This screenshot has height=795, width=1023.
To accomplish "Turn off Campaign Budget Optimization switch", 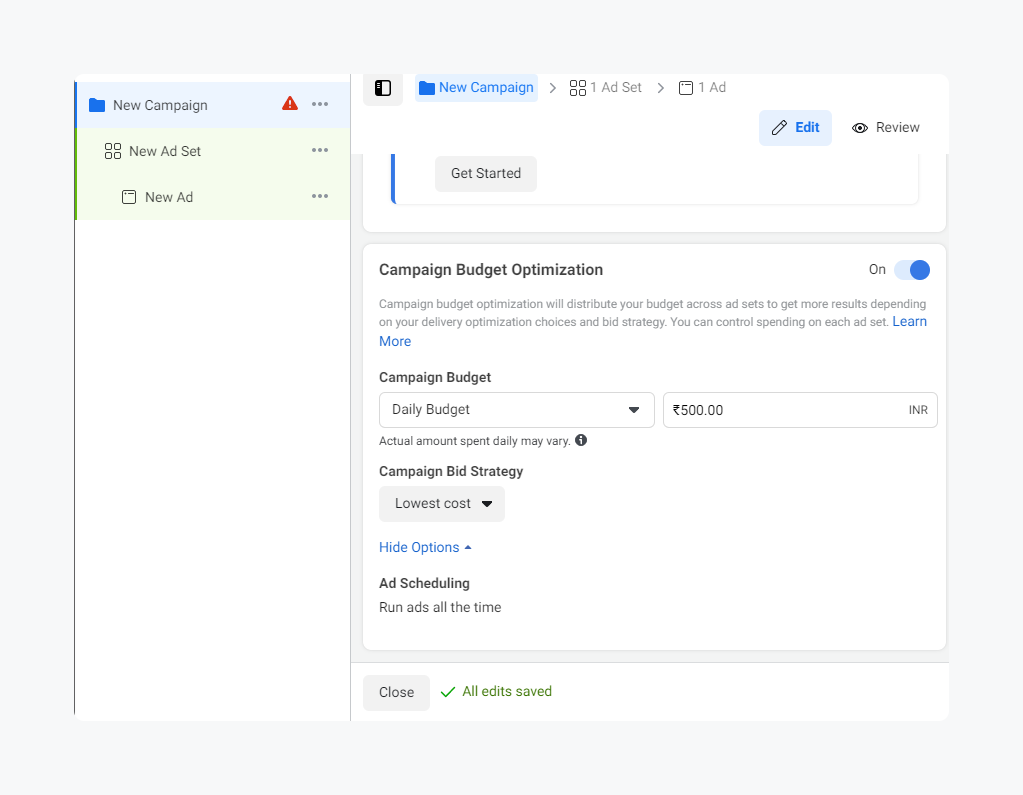I will tap(912, 270).
